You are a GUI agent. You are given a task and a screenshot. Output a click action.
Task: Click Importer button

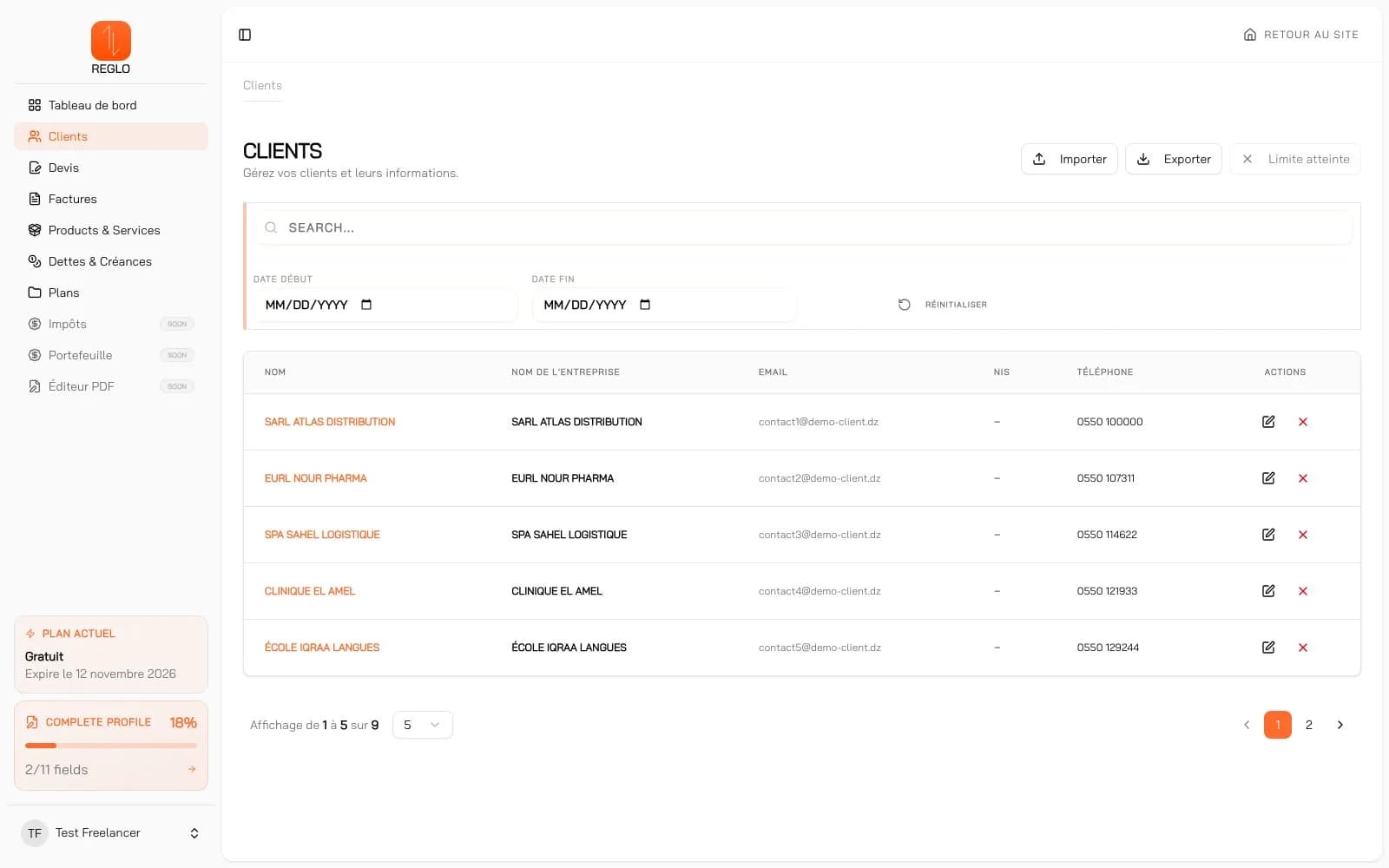pos(1070,159)
